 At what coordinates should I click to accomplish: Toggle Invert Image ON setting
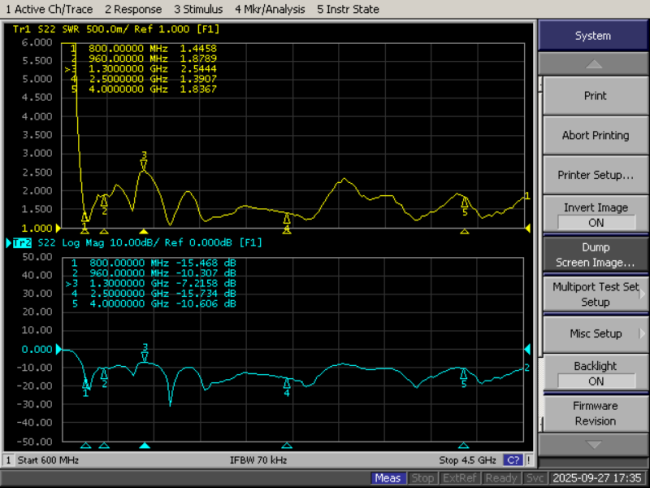[595, 214]
